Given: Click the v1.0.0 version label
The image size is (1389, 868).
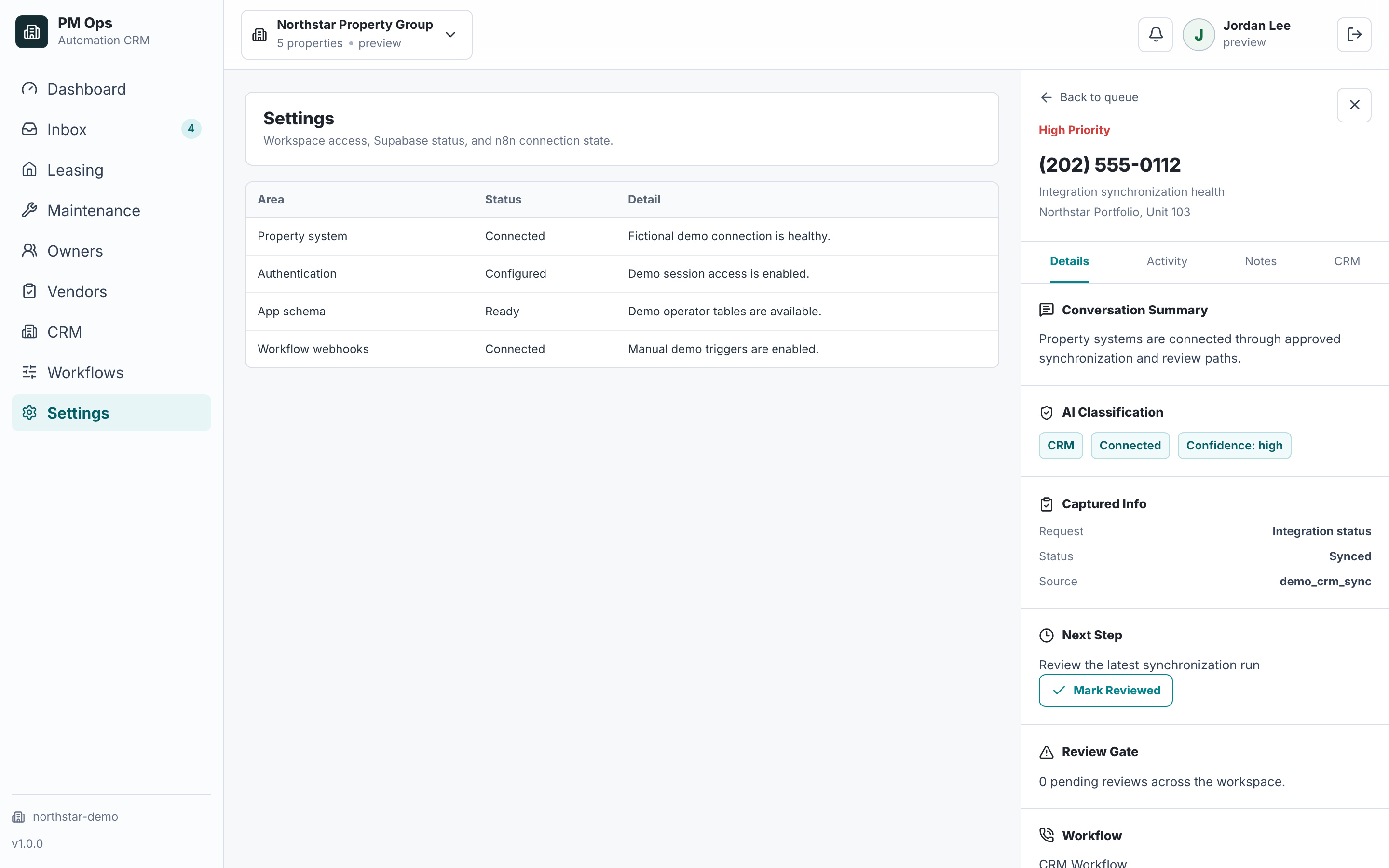Looking at the screenshot, I should tap(27, 843).
